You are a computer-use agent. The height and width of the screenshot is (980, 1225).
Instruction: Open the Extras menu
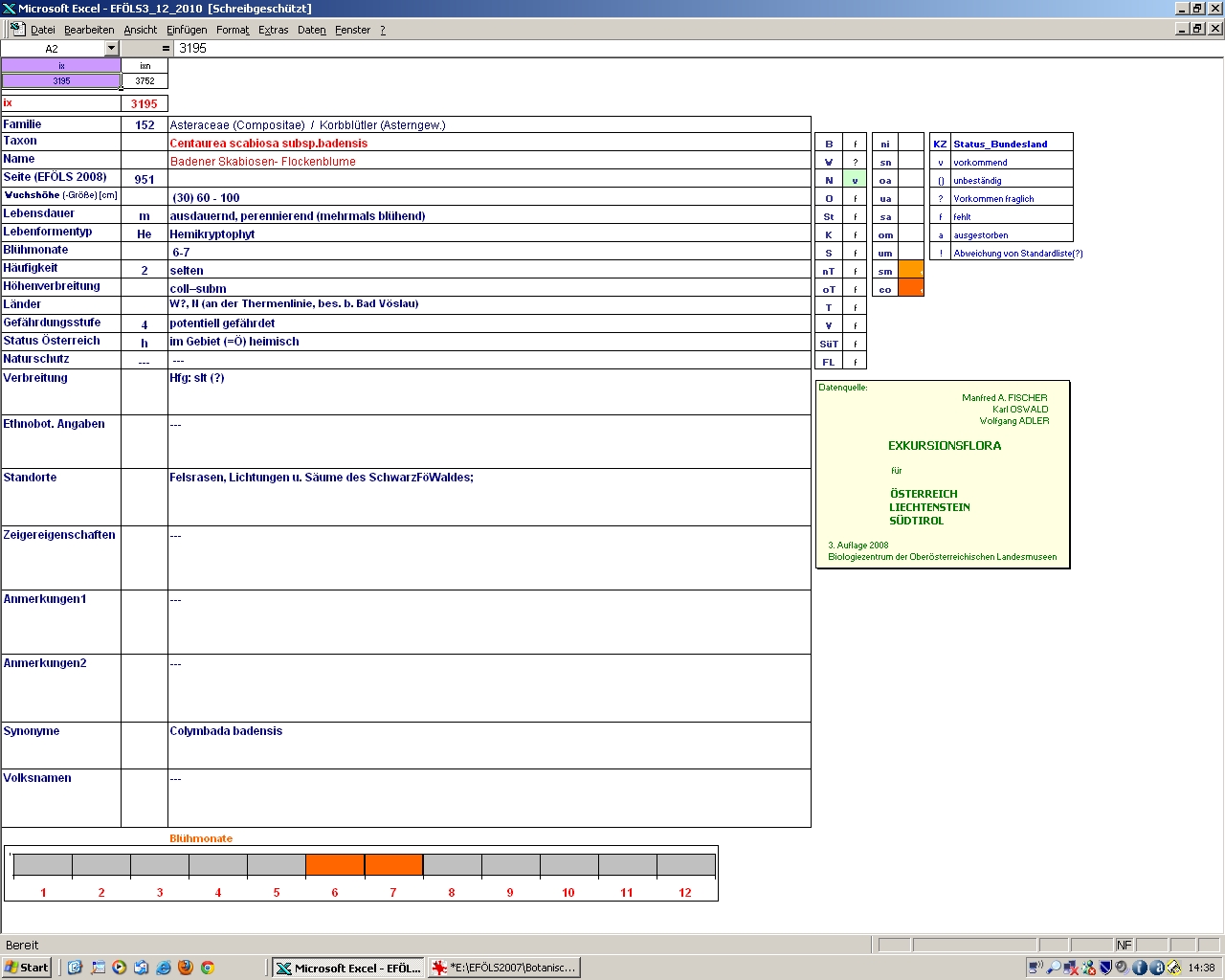(x=274, y=30)
